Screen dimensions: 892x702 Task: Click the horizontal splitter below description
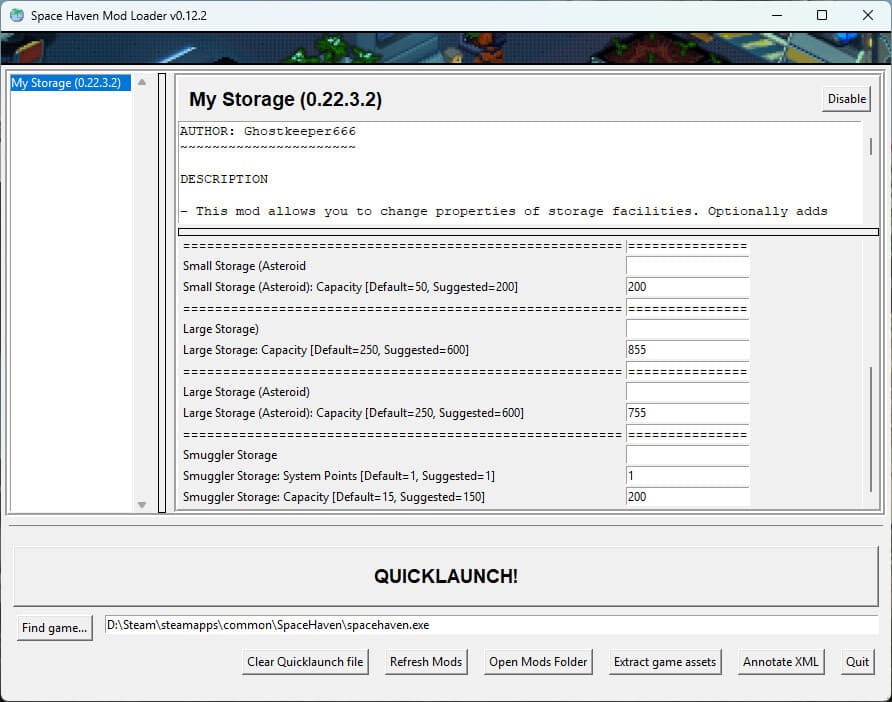(528, 232)
